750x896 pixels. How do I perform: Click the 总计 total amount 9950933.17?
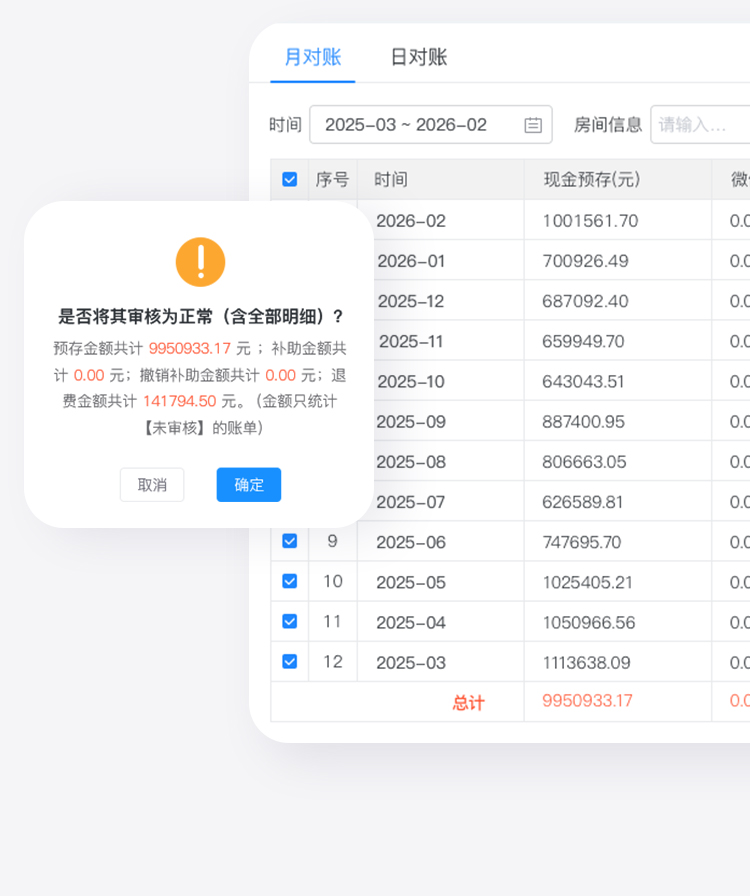[587, 701]
